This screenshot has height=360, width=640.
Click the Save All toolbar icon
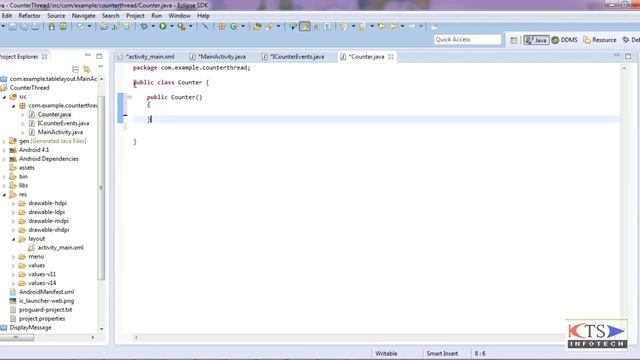[24, 27]
